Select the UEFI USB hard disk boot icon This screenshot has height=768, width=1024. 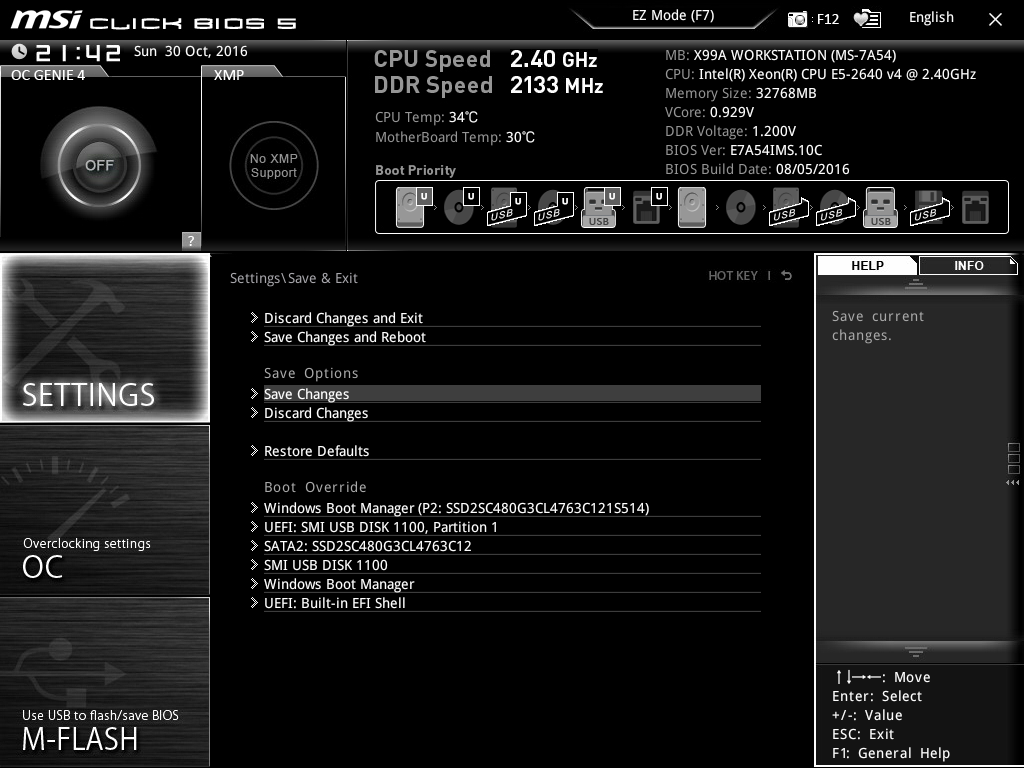pyautogui.click(x=507, y=207)
